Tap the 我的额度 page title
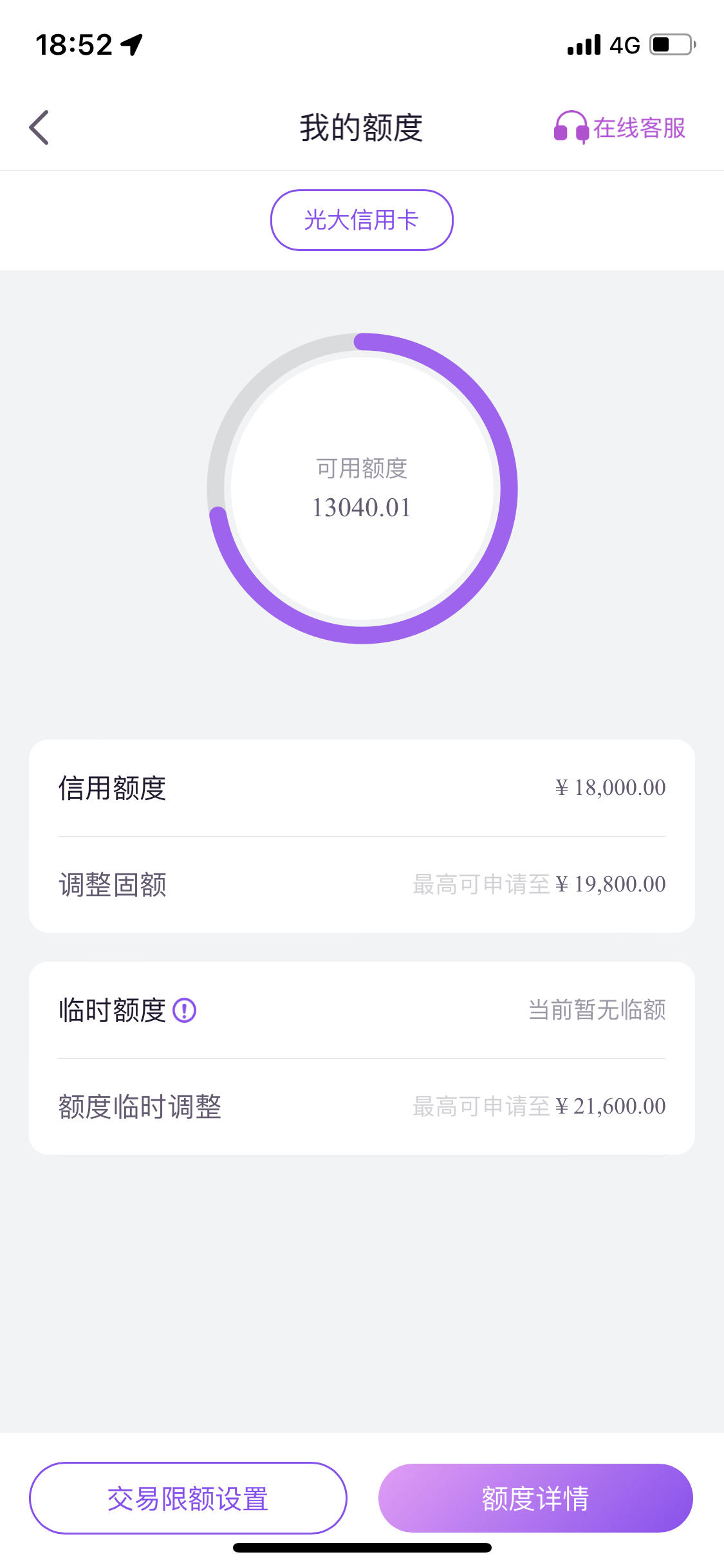 click(361, 127)
